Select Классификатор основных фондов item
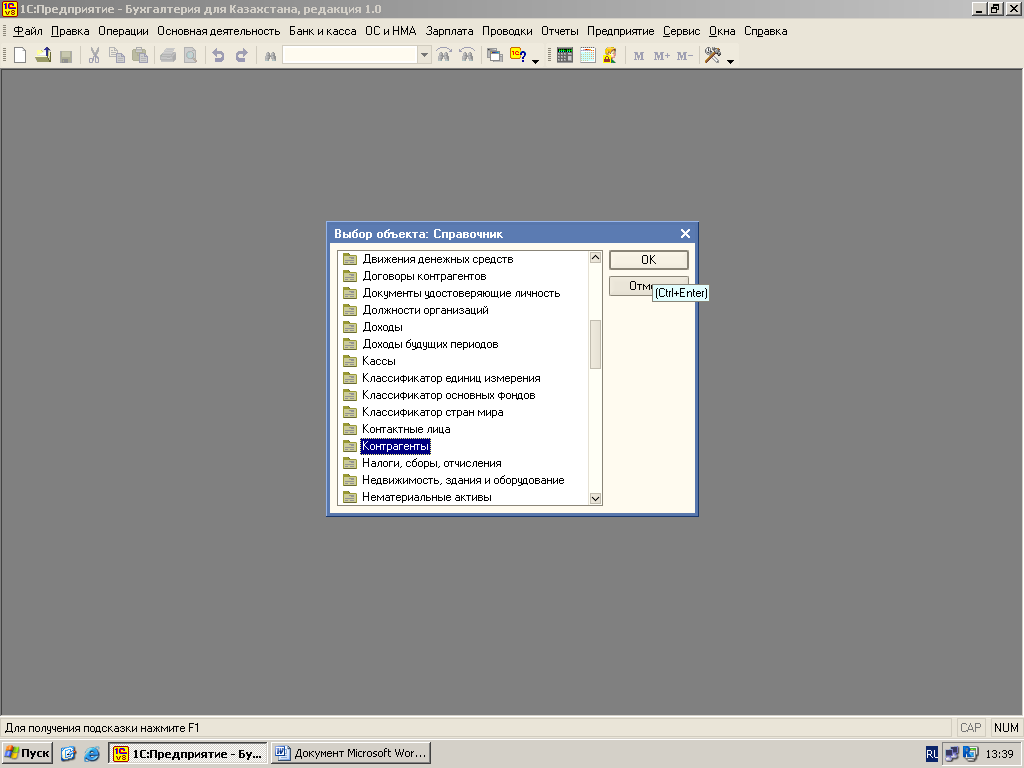This screenshot has width=1024, height=768. (x=448, y=395)
